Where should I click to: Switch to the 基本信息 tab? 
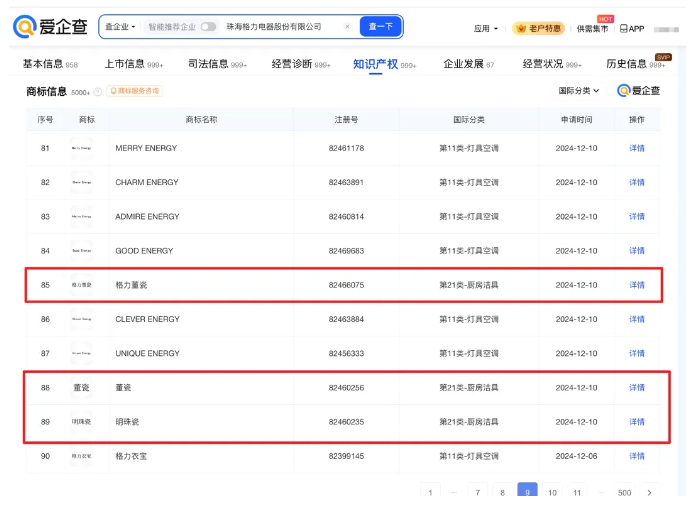50,64
